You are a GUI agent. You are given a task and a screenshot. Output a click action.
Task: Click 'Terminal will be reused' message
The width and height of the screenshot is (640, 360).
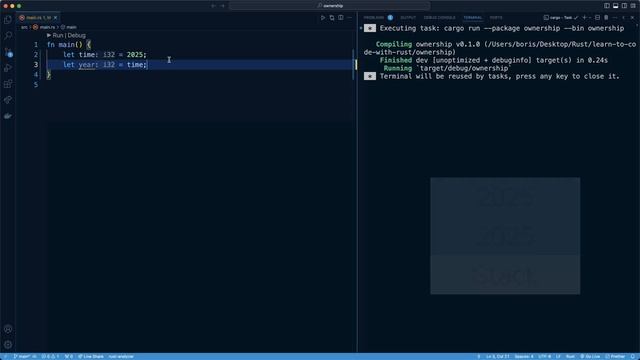coord(500,76)
